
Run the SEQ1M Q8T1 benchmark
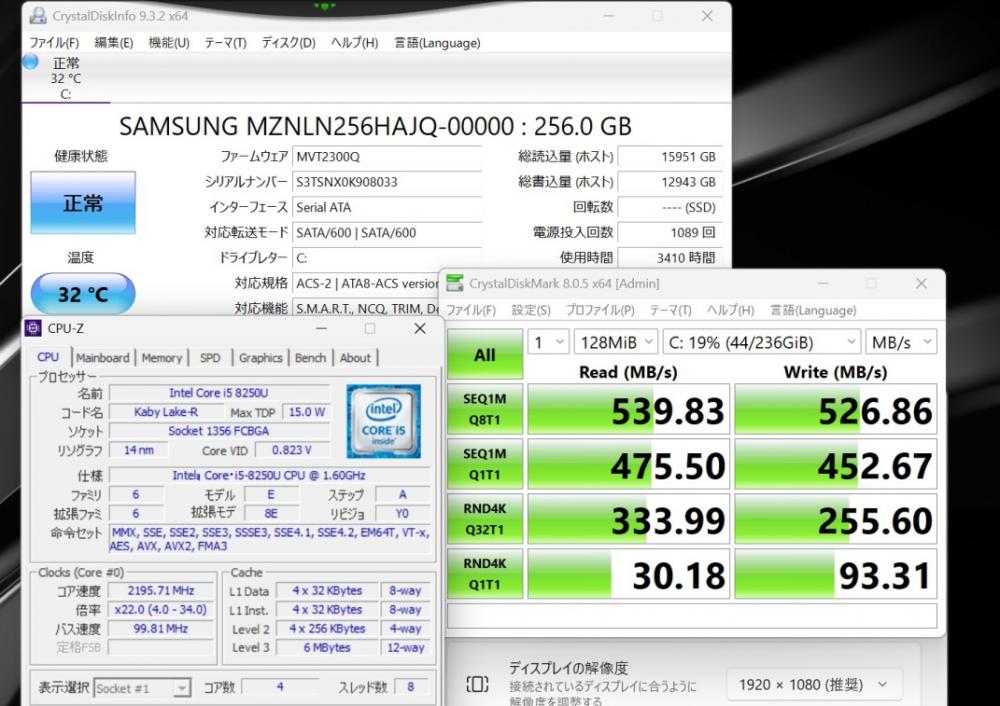pyautogui.click(x=485, y=409)
